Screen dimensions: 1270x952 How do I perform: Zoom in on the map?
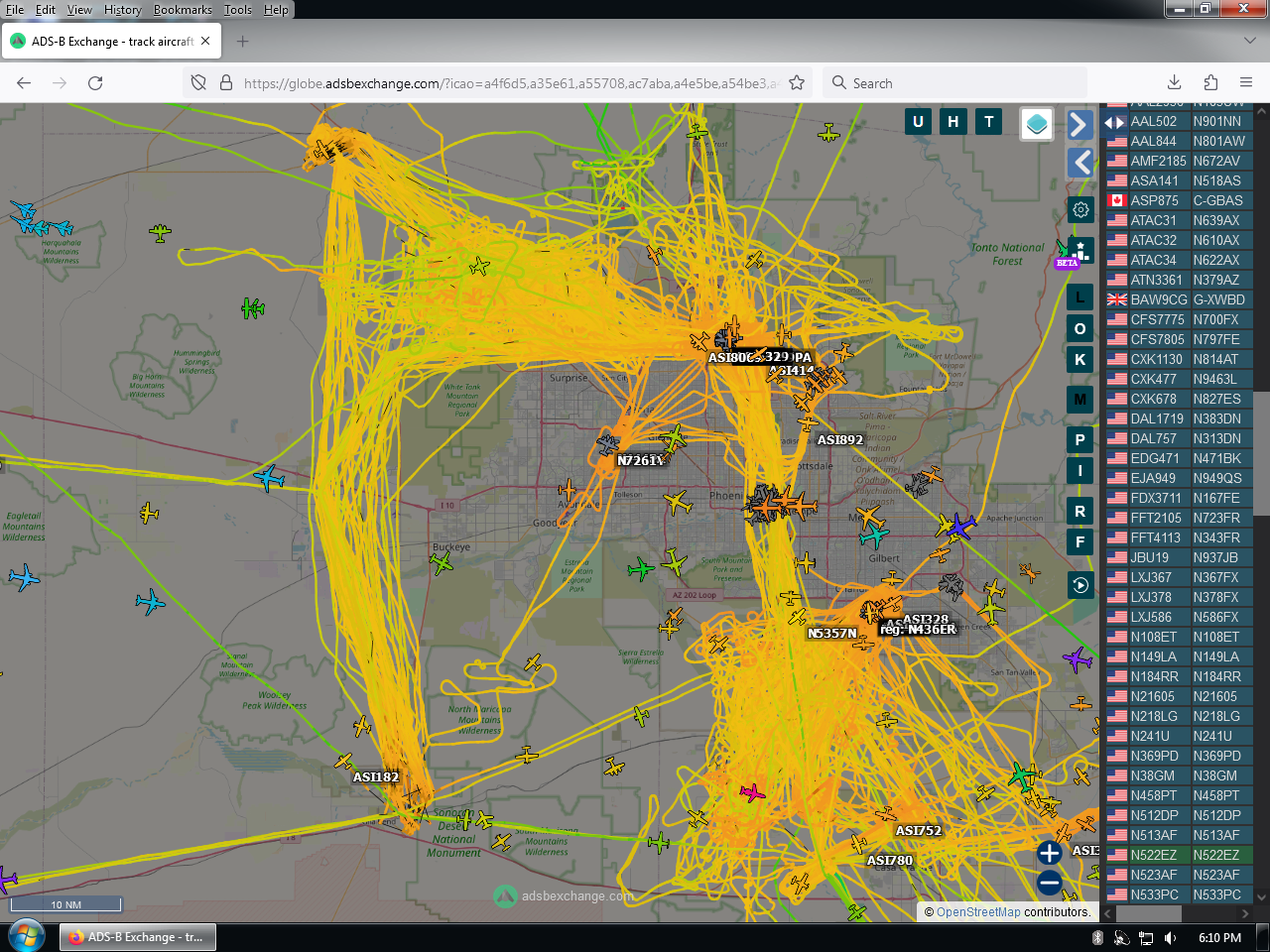coord(1050,852)
